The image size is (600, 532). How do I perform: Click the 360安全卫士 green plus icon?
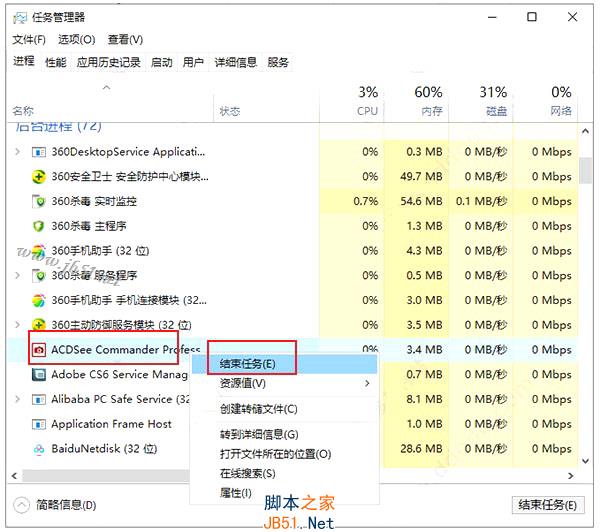coord(39,177)
